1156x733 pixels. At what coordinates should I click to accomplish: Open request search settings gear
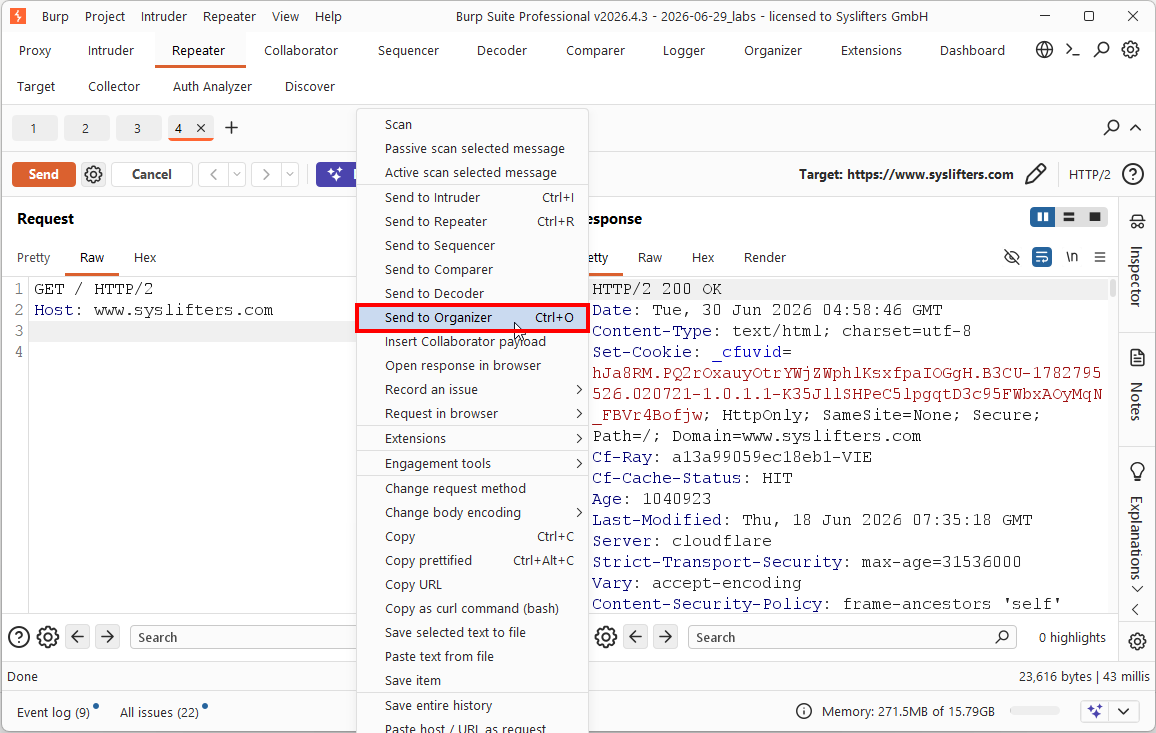[48, 636]
